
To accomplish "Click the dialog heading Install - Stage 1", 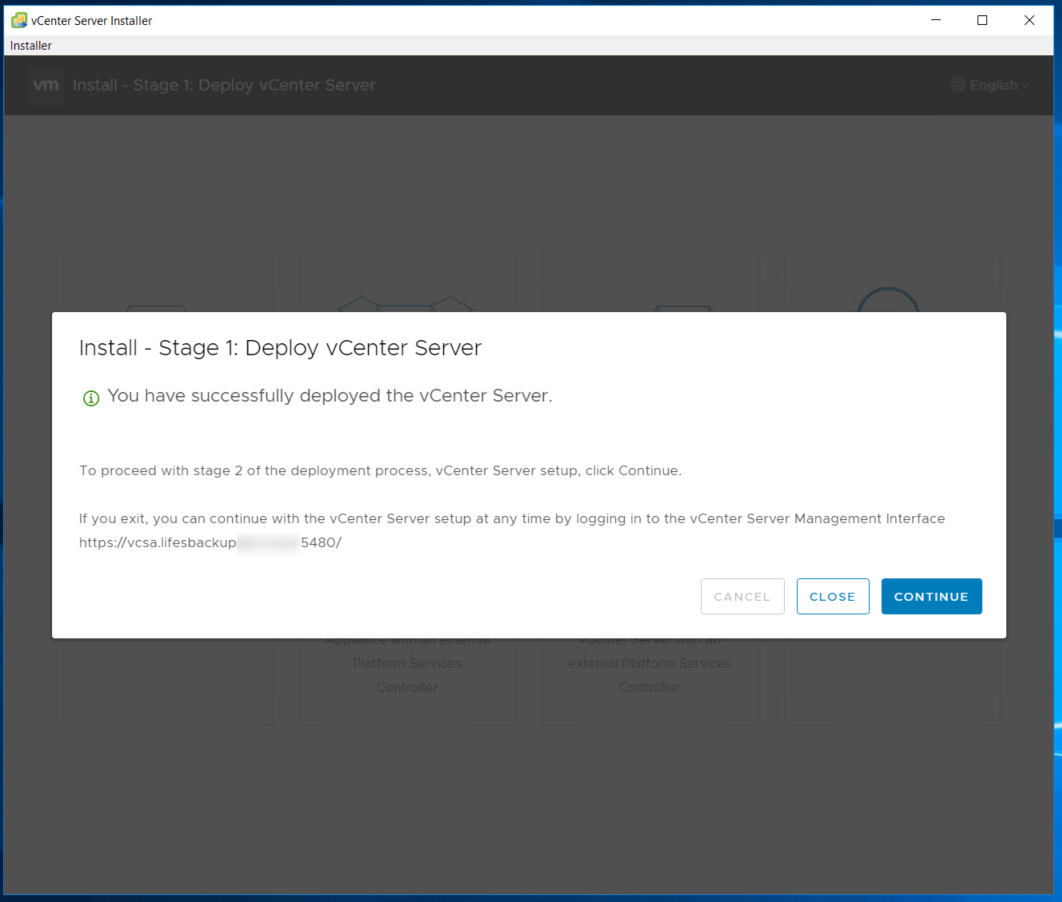I will coord(280,348).
